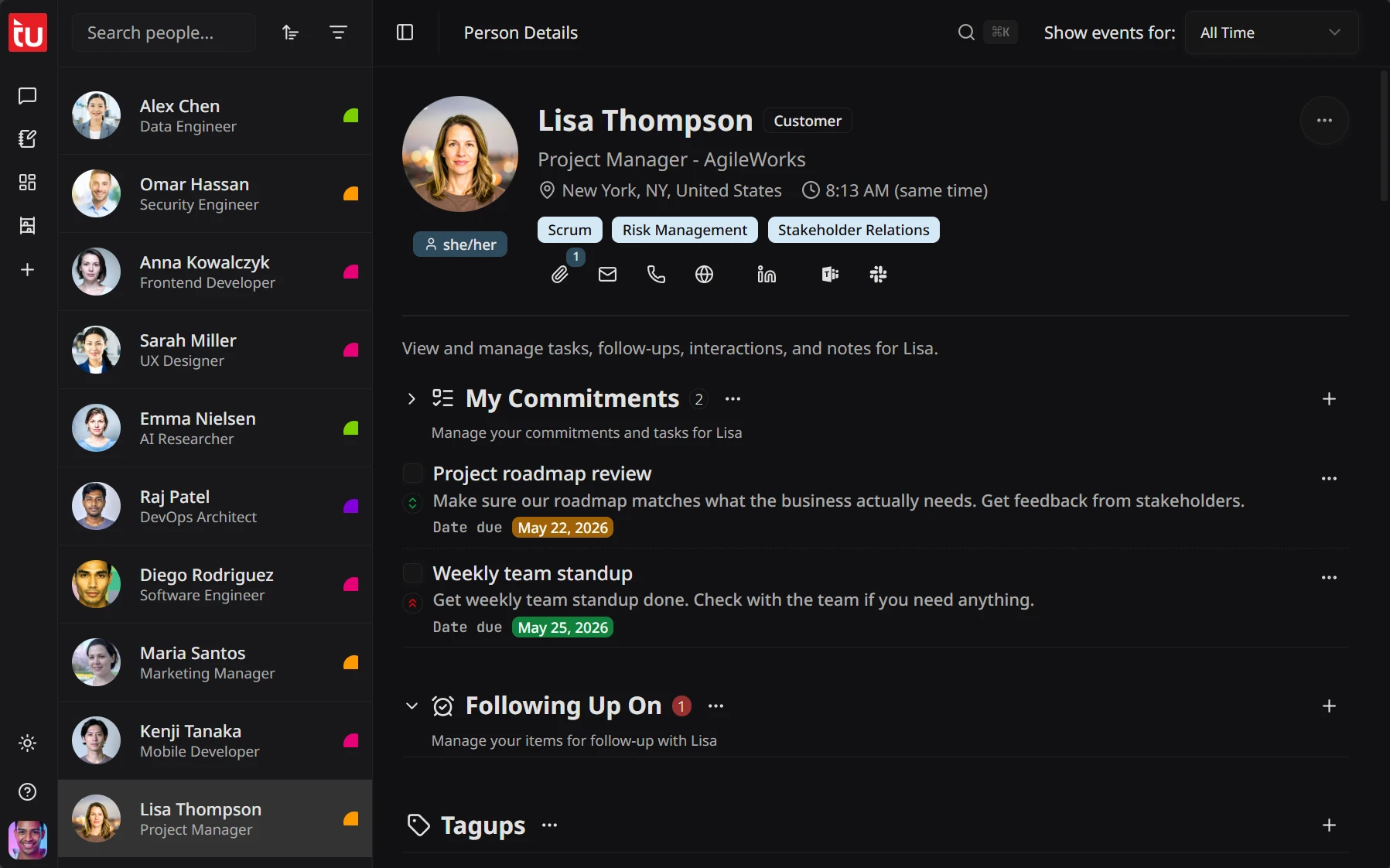The image size is (1390, 868).
Task: Click the Following Up On alarm icon
Action: click(x=443, y=706)
